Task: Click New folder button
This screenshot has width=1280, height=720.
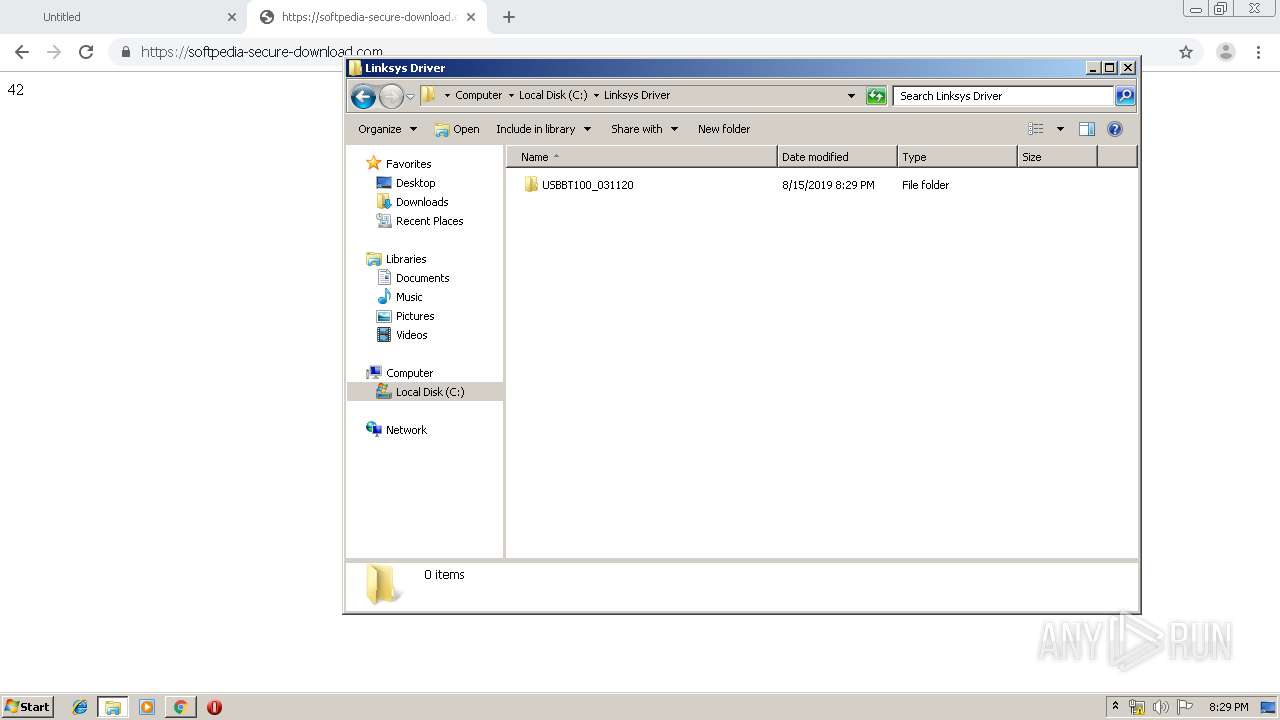Action: tap(724, 129)
